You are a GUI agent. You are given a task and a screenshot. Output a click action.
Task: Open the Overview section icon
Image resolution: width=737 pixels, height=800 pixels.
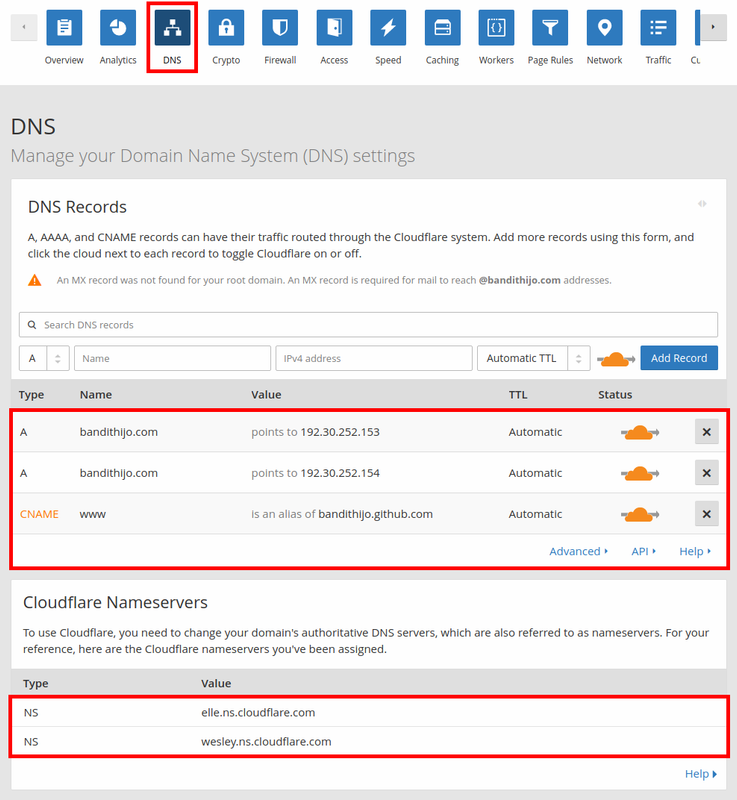pyautogui.click(x=64, y=28)
